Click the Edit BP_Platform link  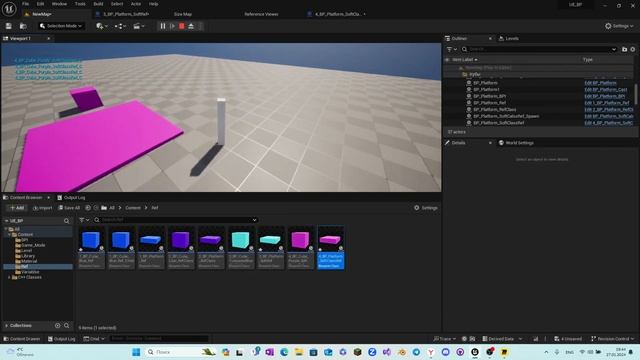coord(600,83)
